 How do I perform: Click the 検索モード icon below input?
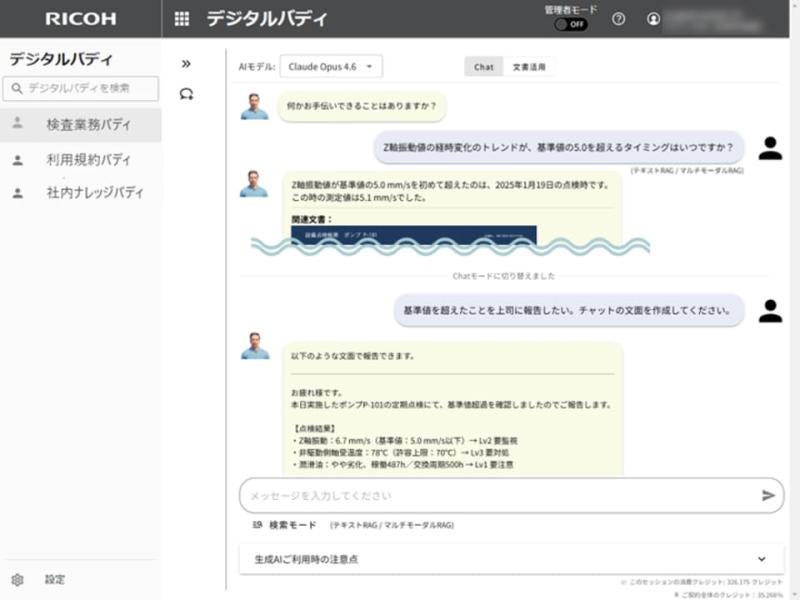coord(258,524)
